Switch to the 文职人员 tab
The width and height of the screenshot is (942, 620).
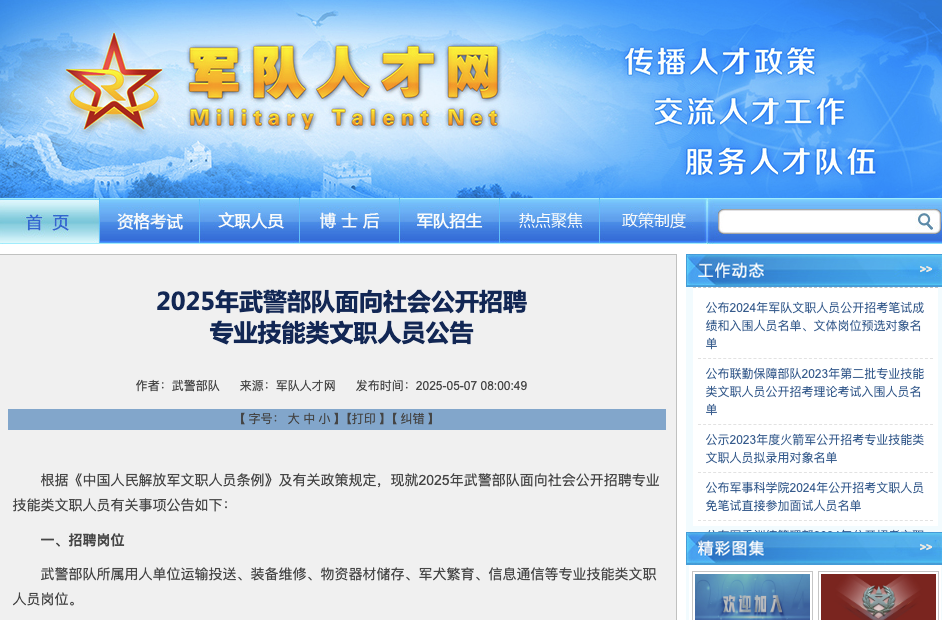click(249, 221)
